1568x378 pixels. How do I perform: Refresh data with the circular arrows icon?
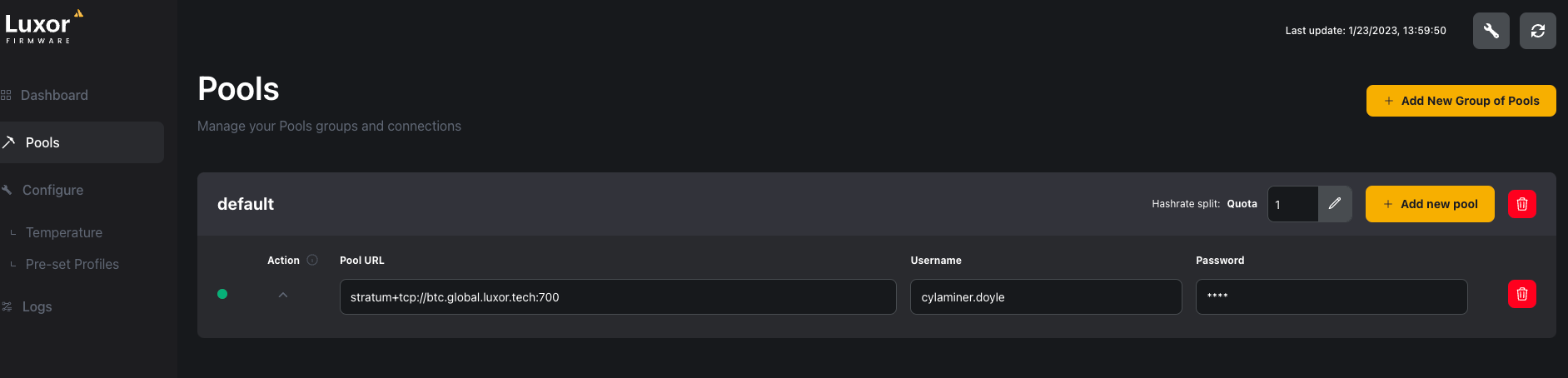tap(1537, 31)
